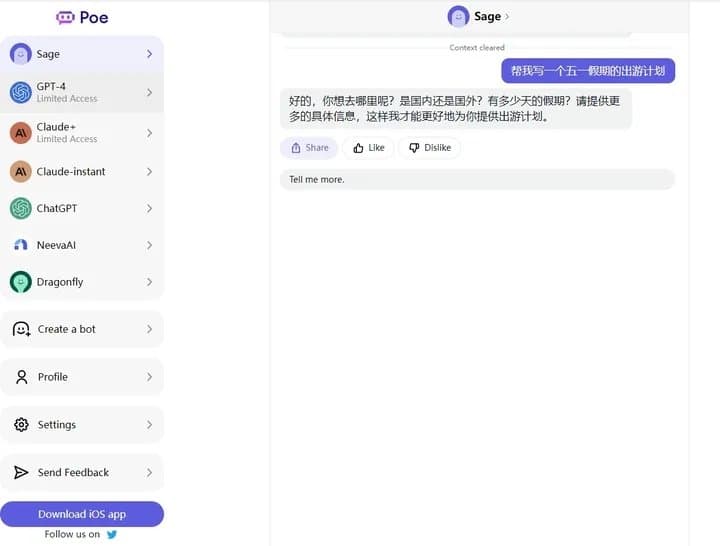
Task: Click 'Limited Access' under GPT-4
Action: tap(67, 99)
